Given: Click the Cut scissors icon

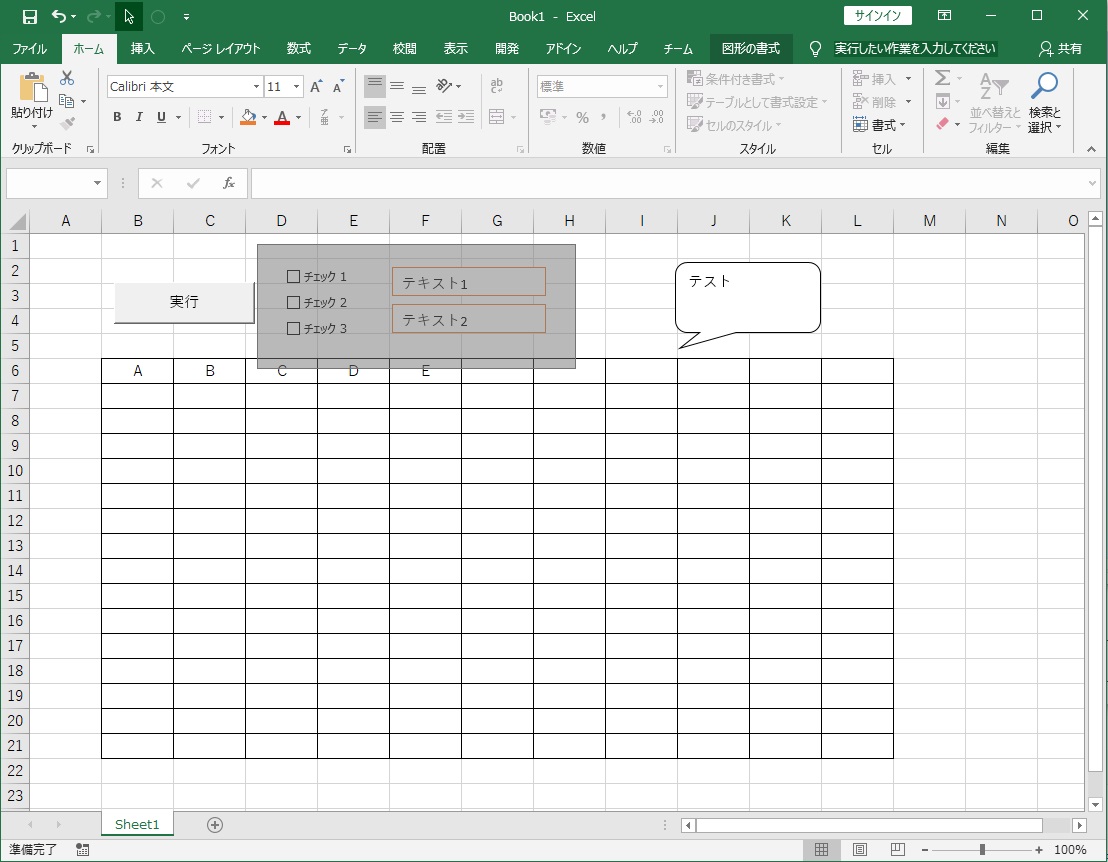Looking at the screenshot, I should (x=67, y=78).
